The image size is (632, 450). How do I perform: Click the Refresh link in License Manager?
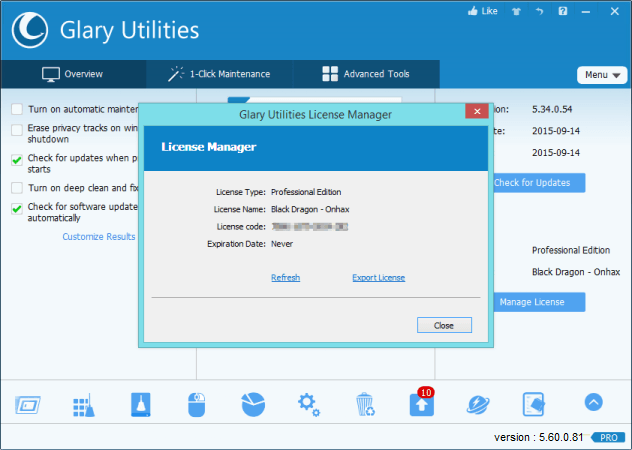pyautogui.click(x=285, y=278)
